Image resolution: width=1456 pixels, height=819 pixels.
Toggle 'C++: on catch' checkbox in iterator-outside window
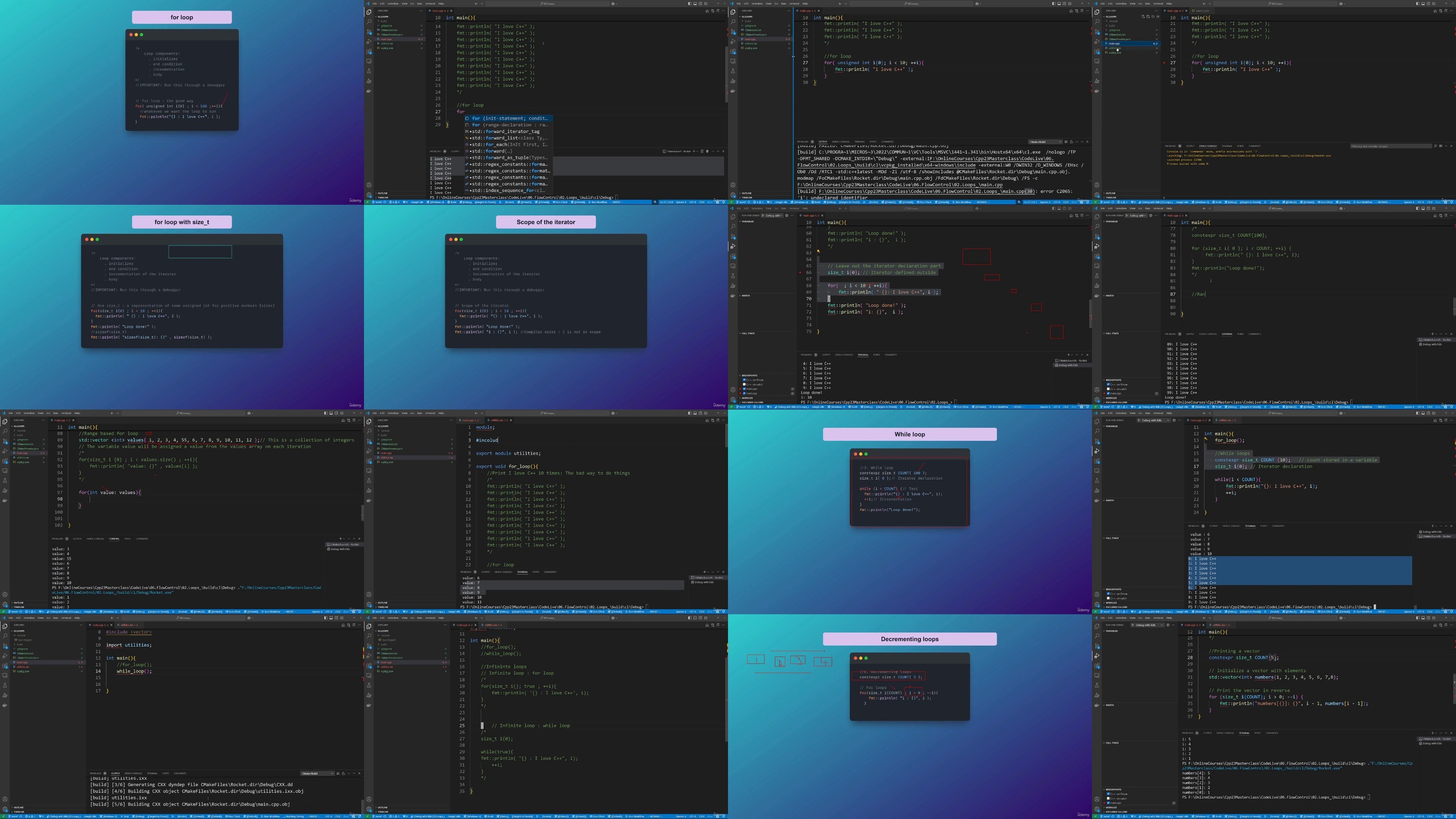coord(744,384)
